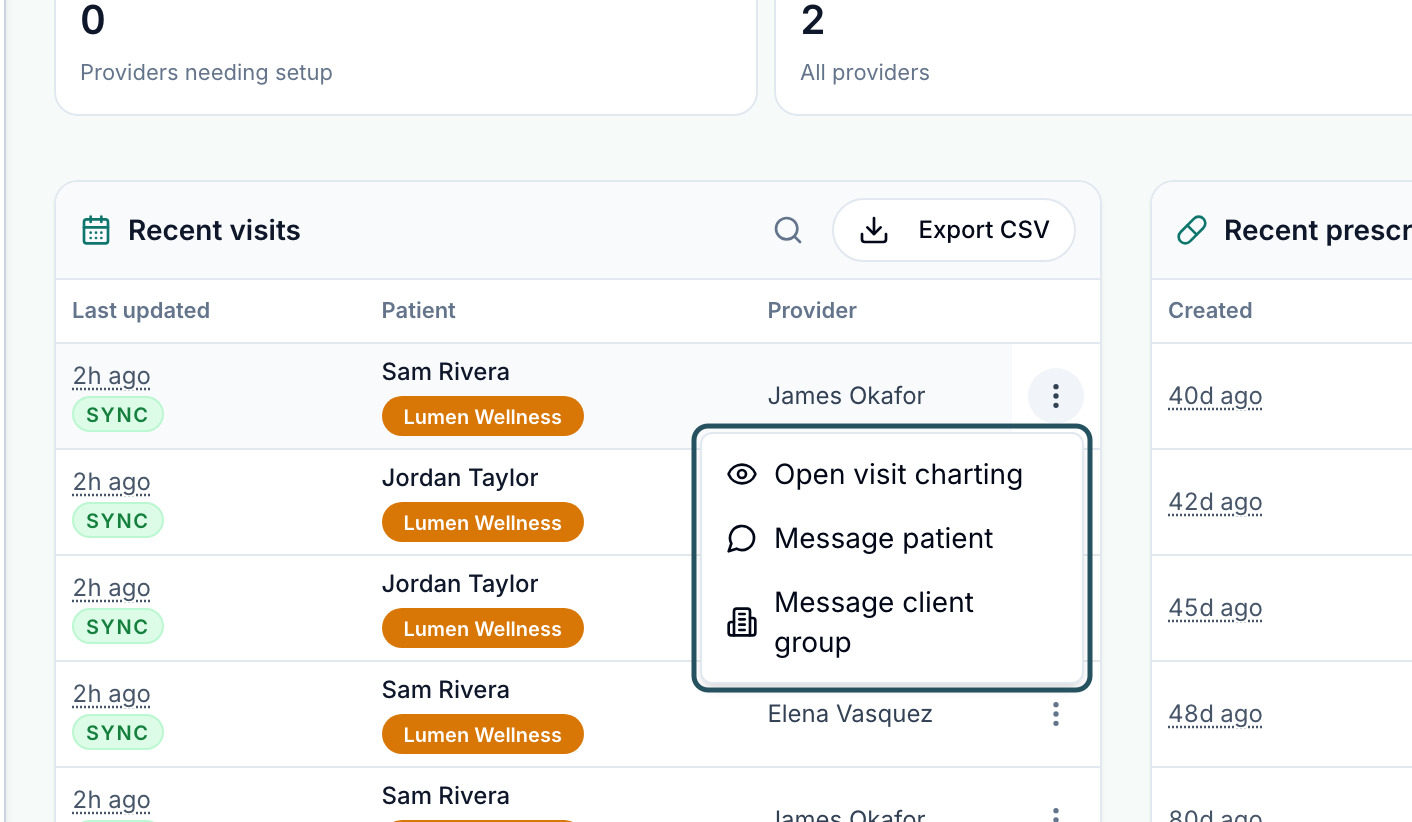Click the Last updated column header
This screenshot has width=1412, height=822.
click(x=141, y=311)
